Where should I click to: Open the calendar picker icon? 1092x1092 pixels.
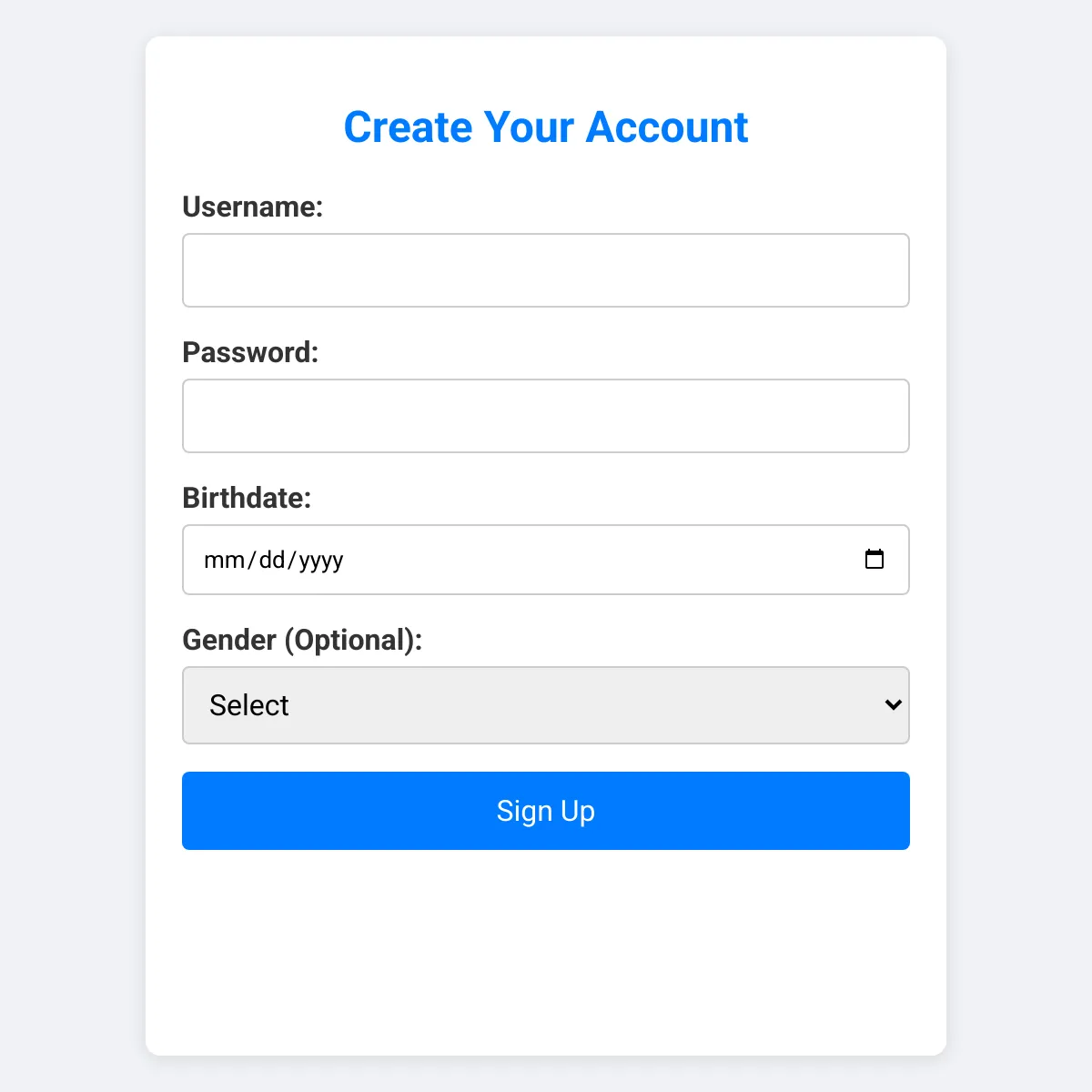pyautogui.click(x=874, y=560)
